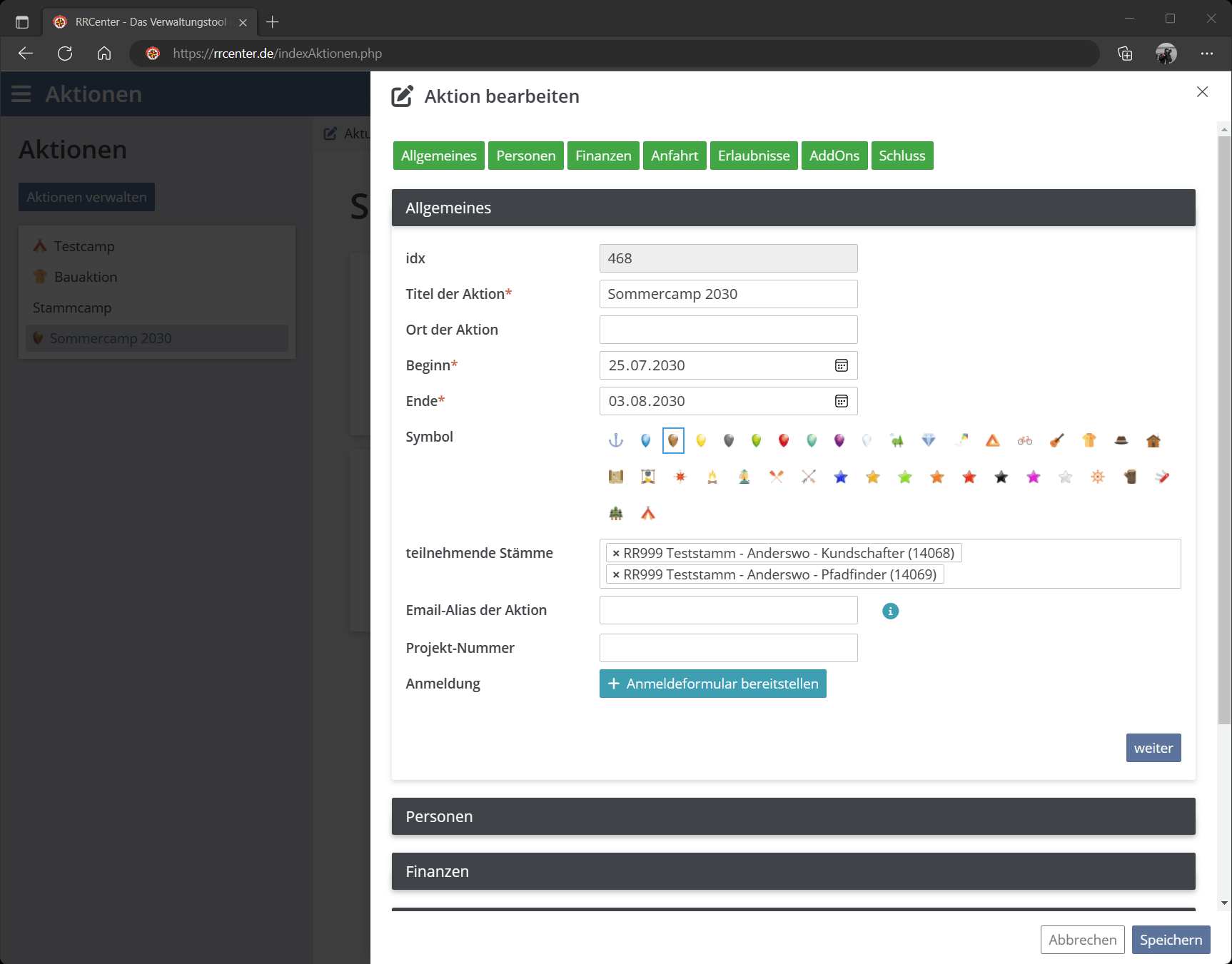This screenshot has width=1232, height=964.
Task: Open the Ende date picker calendar
Action: [x=842, y=401]
